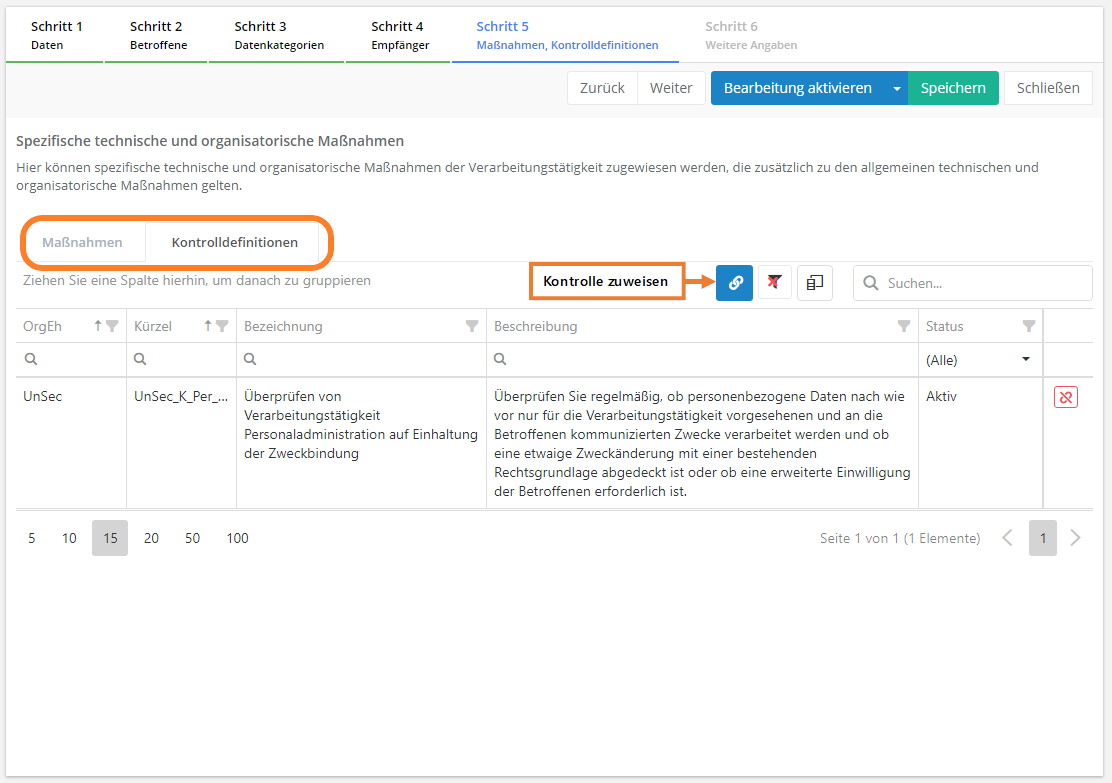
Task: Open the Bearbeitung aktivieren dropdown arrow
Action: click(896, 88)
